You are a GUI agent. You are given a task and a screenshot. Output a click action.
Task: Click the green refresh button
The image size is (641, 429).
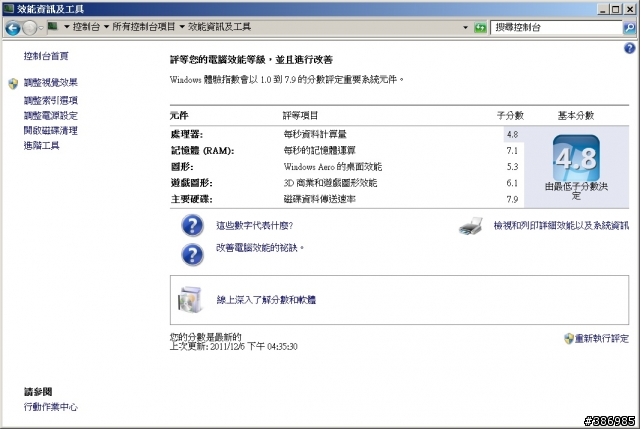tap(480, 28)
